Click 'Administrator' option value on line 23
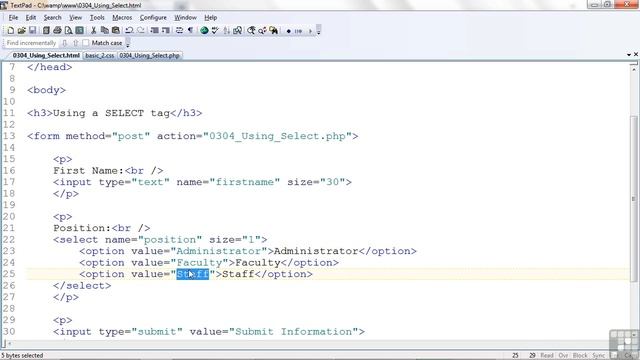Image resolution: width=640 pixels, height=360 pixels. coord(218,251)
